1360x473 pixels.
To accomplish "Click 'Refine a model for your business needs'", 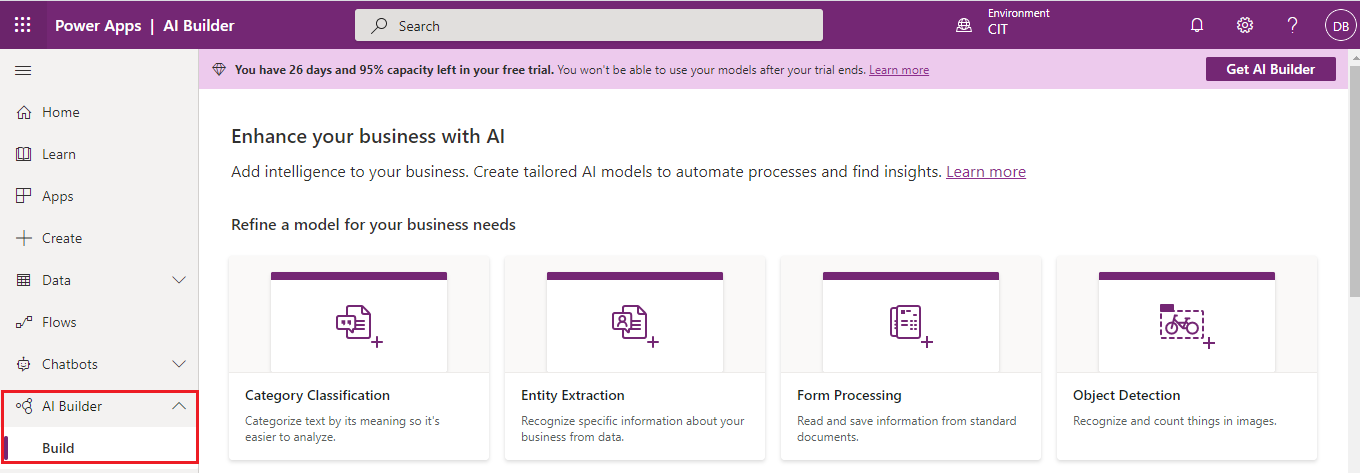I will pos(373,225).
